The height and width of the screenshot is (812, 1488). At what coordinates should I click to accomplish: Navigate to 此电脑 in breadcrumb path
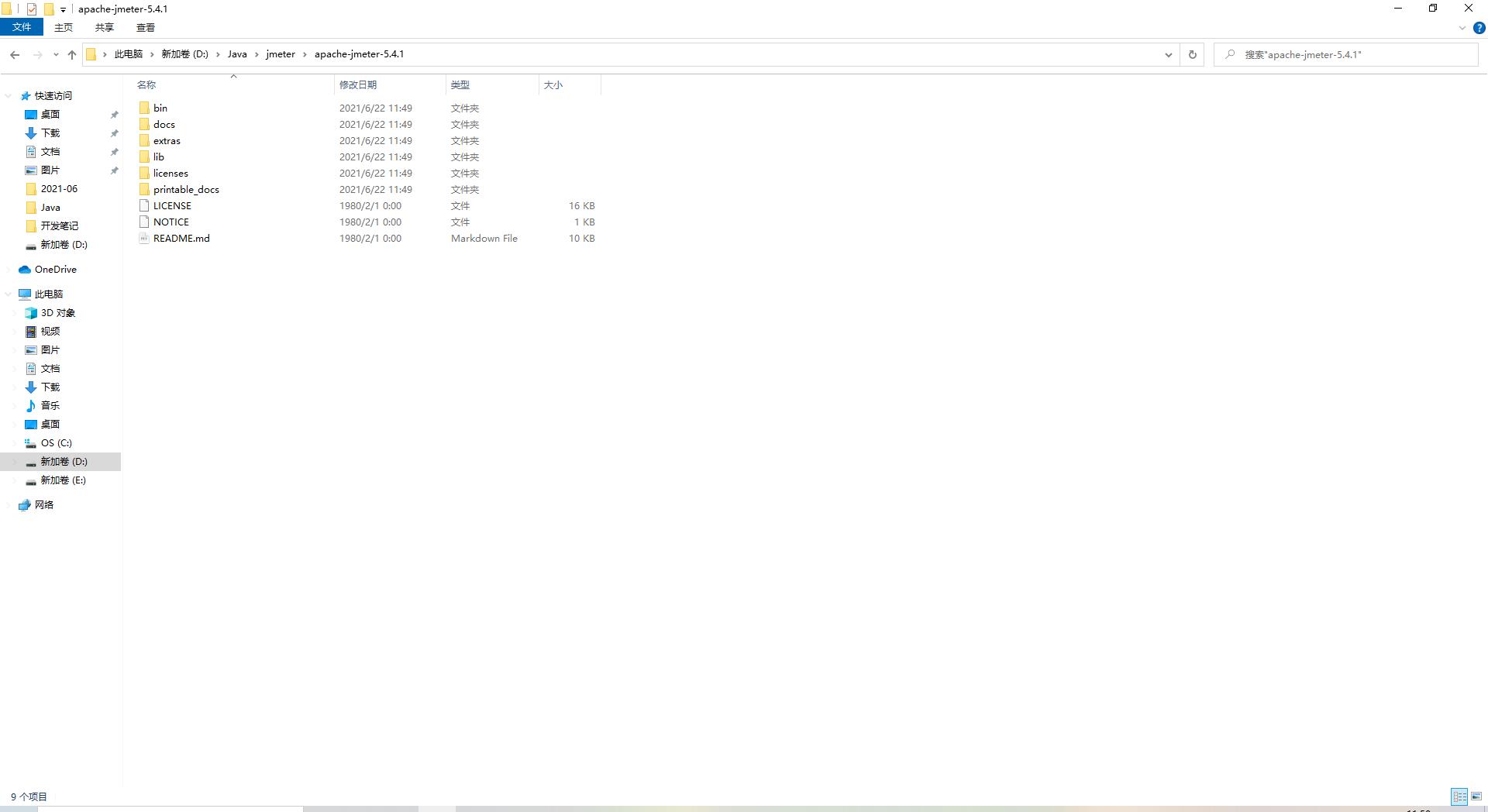[129, 54]
